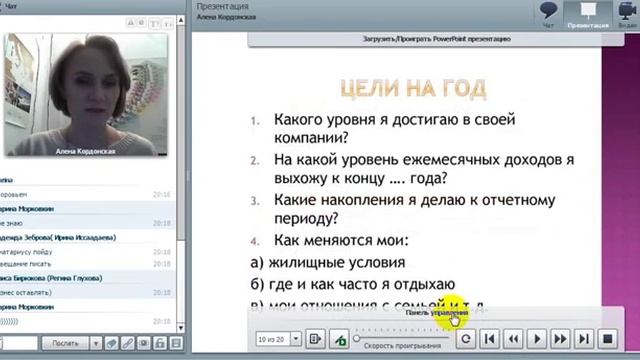Open the slide selector dropdown '10 из 20'
The image size is (640, 360).
click(296, 339)
